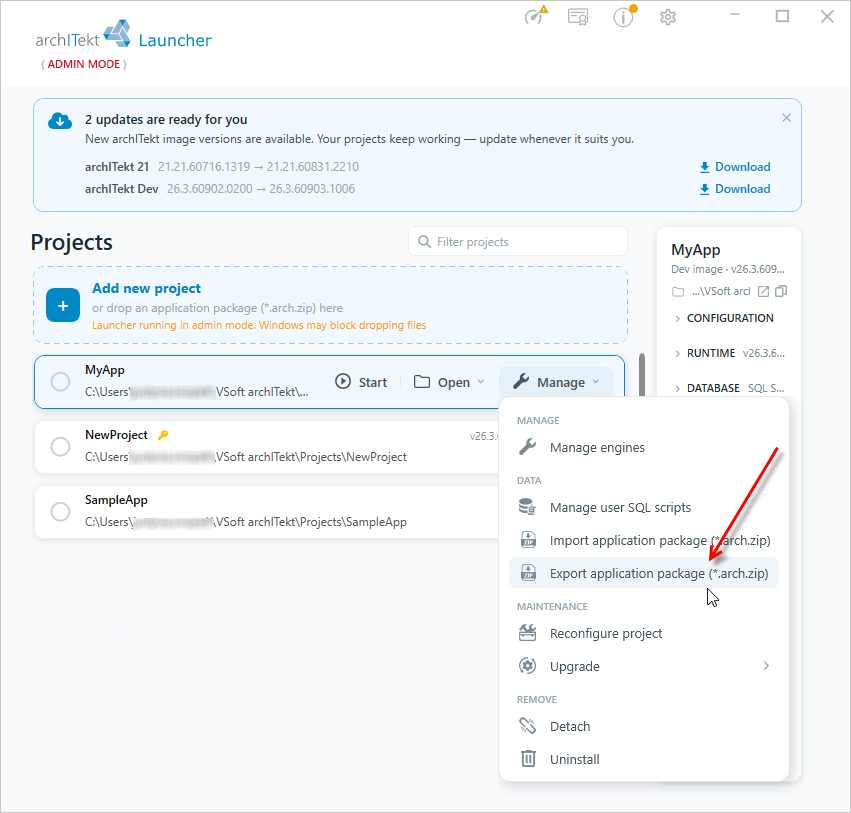Click the Import package zip icon
This screenshot has width=851, height=813.
tap(528, 540)
